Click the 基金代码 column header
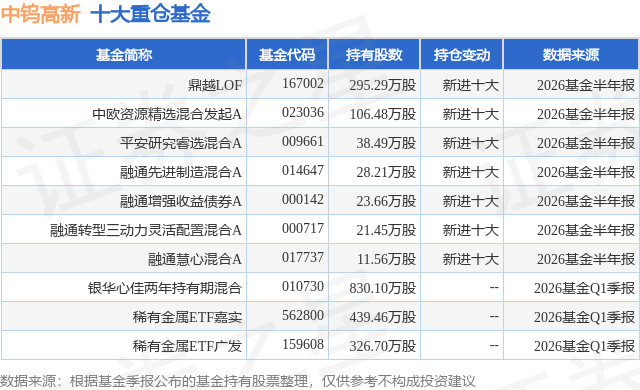Screen dimensions: 640x390 287,55
